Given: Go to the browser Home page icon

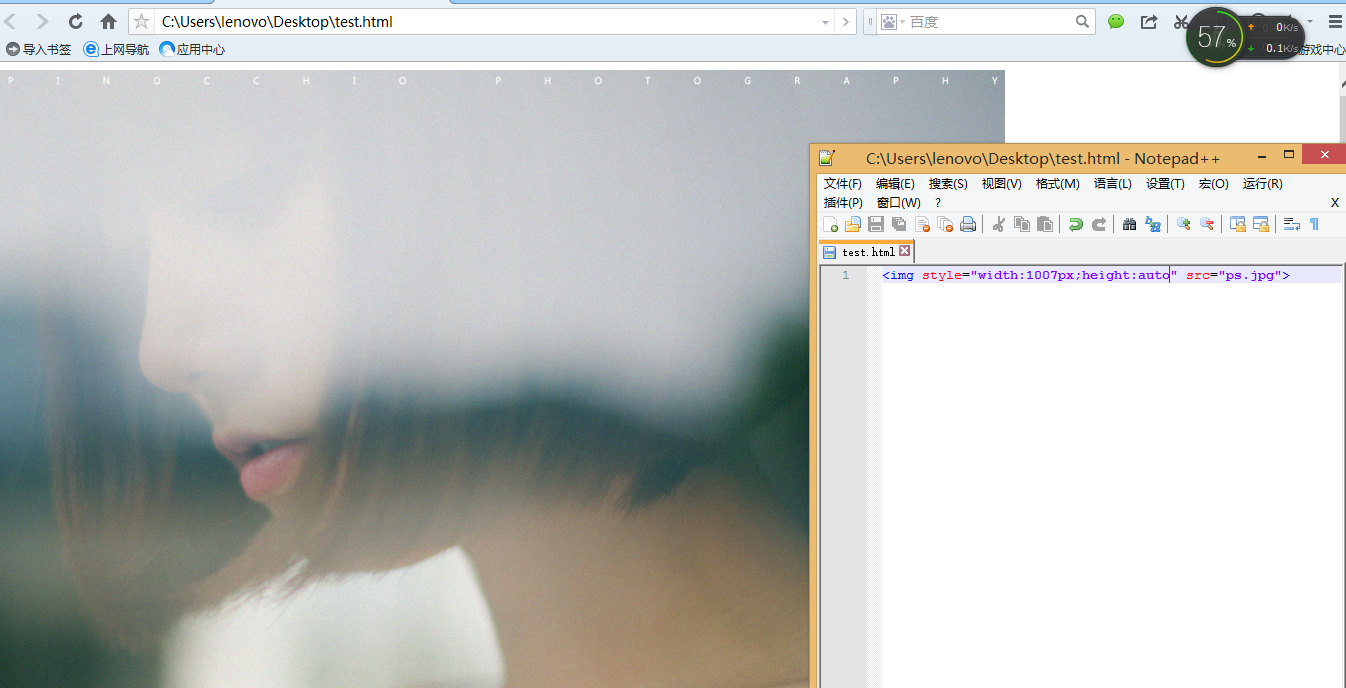Looking at the screenshot, I should (108, 21).
